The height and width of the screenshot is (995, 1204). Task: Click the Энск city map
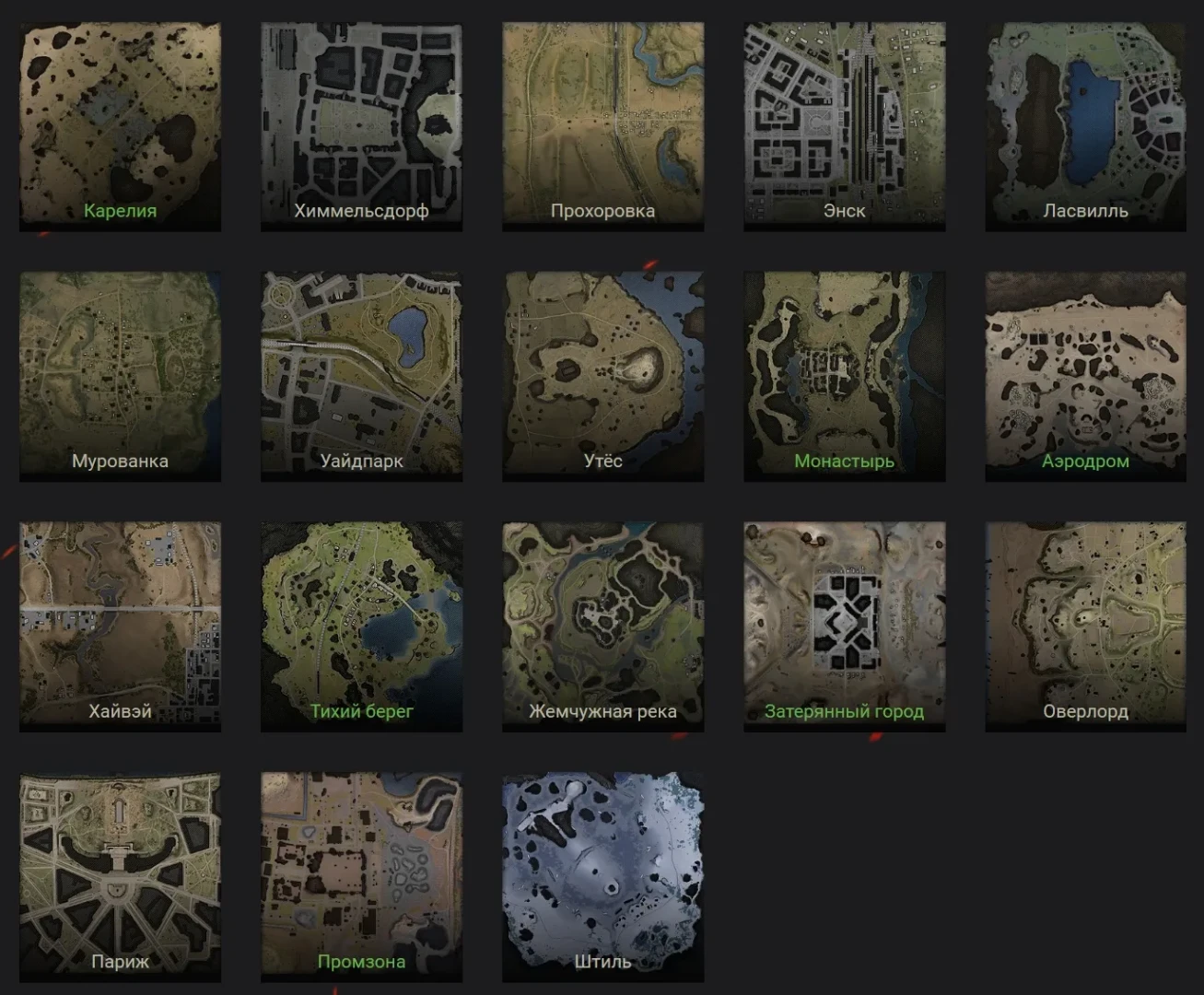click(844, 126)
